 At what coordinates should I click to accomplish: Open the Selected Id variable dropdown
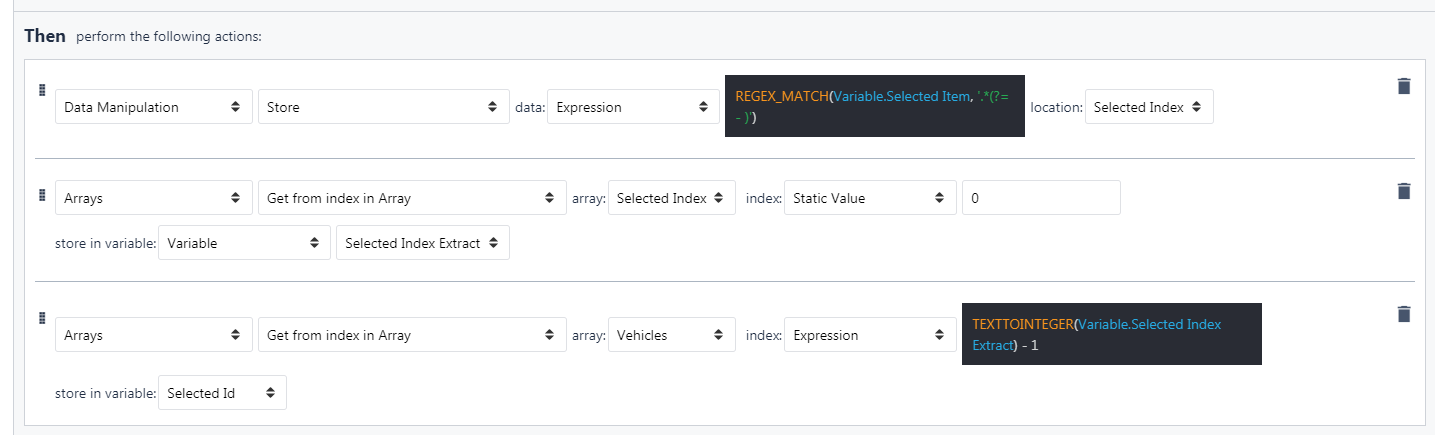coord(222,393)
